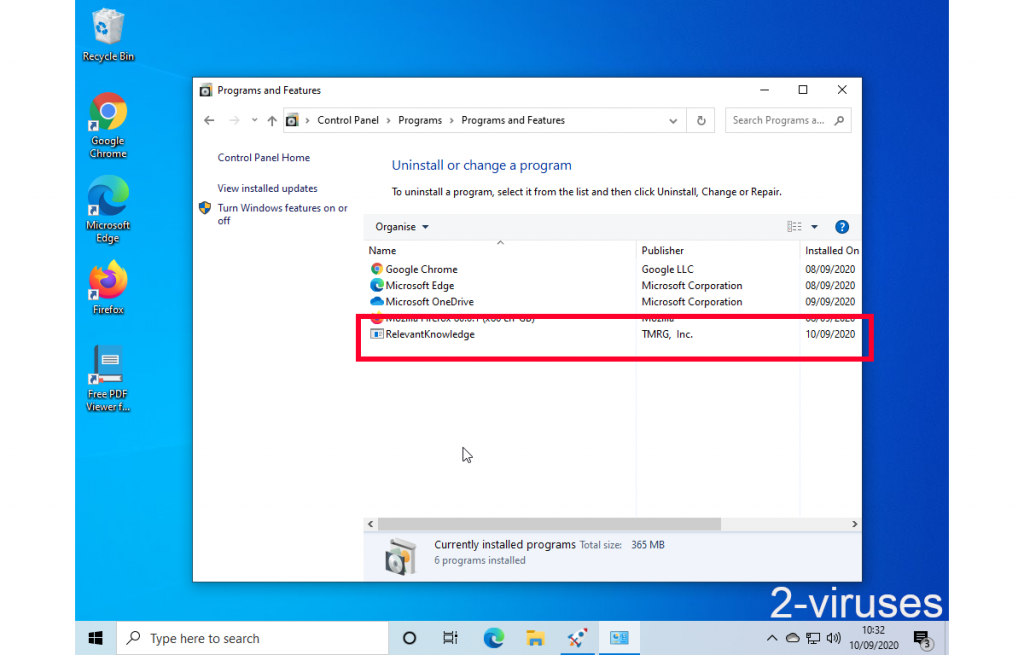Image resolution: width=1024 pixels, height=655 pixels.
Task: Open Google Chrome desktop shortcut
Action: click(108, 125)
